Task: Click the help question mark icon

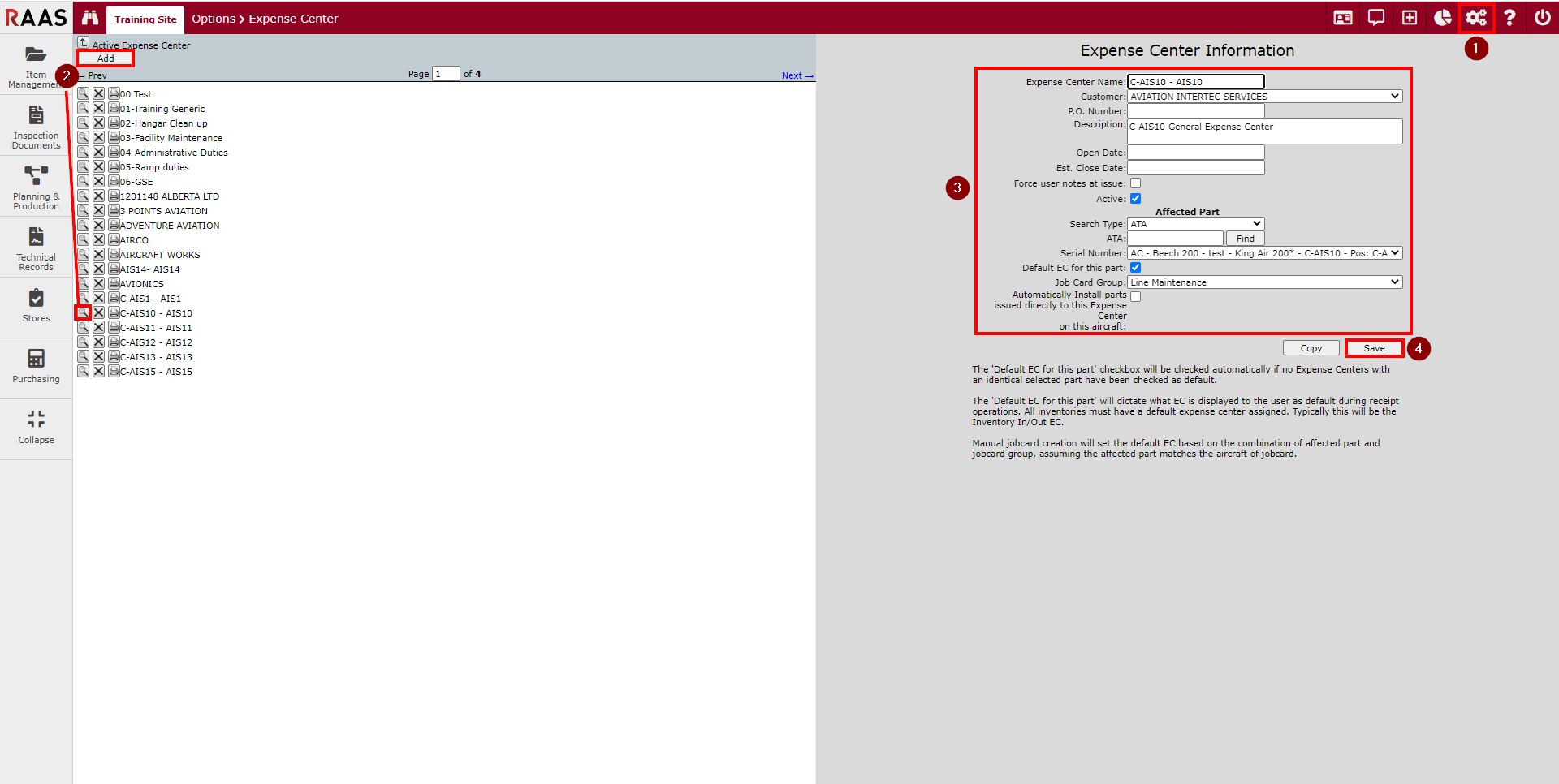Action: pos(1509,18)
